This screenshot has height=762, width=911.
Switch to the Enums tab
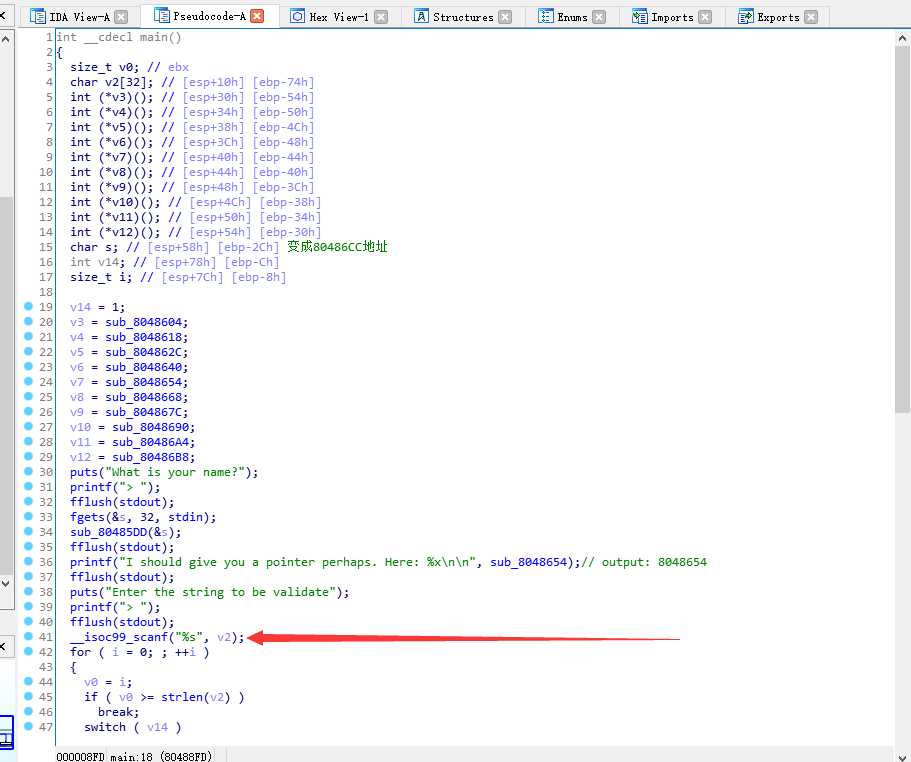pyautogui.click(x=572, y=17)
